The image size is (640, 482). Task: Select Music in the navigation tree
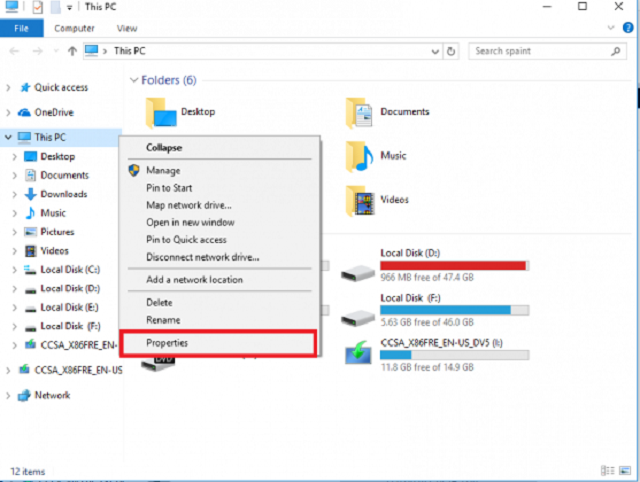(53, 213)
